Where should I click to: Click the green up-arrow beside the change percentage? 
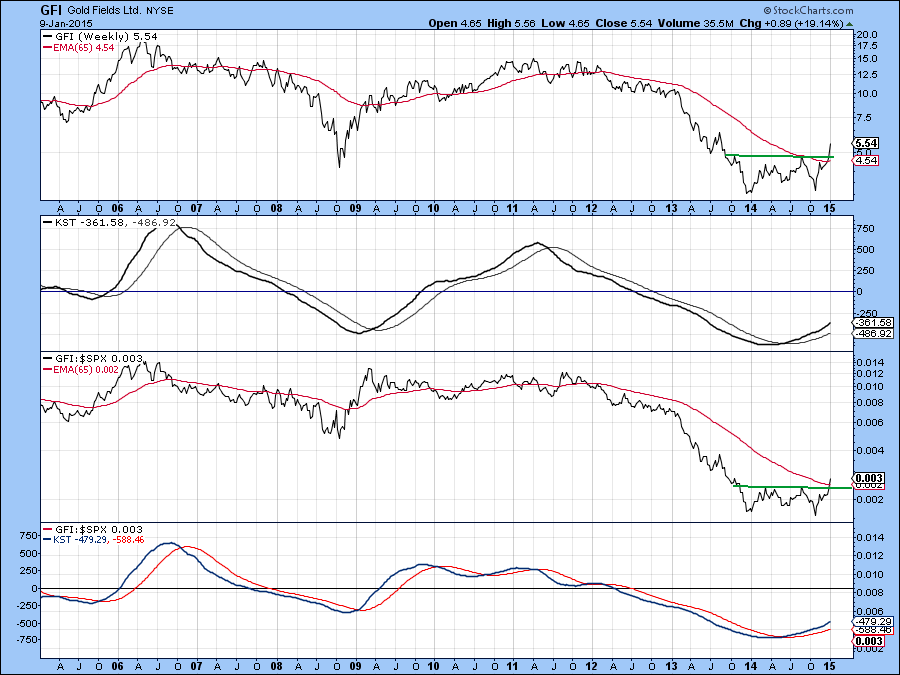click(849, 24)
